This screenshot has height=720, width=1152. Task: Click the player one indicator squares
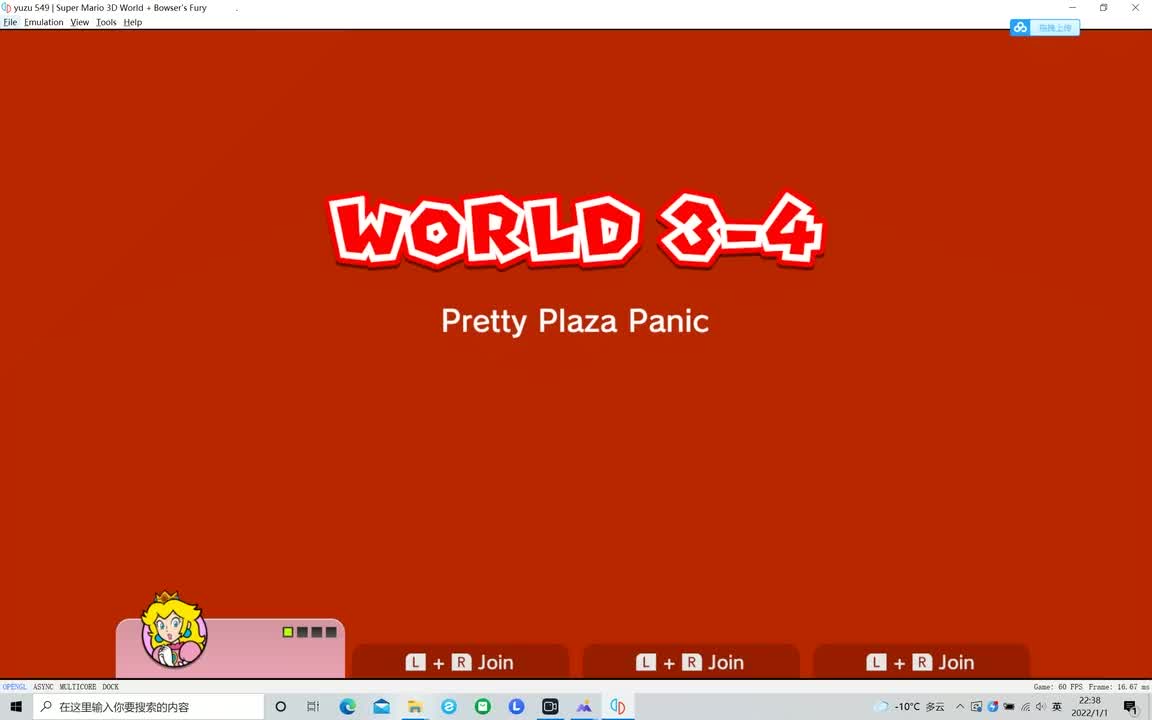(309, 632)
